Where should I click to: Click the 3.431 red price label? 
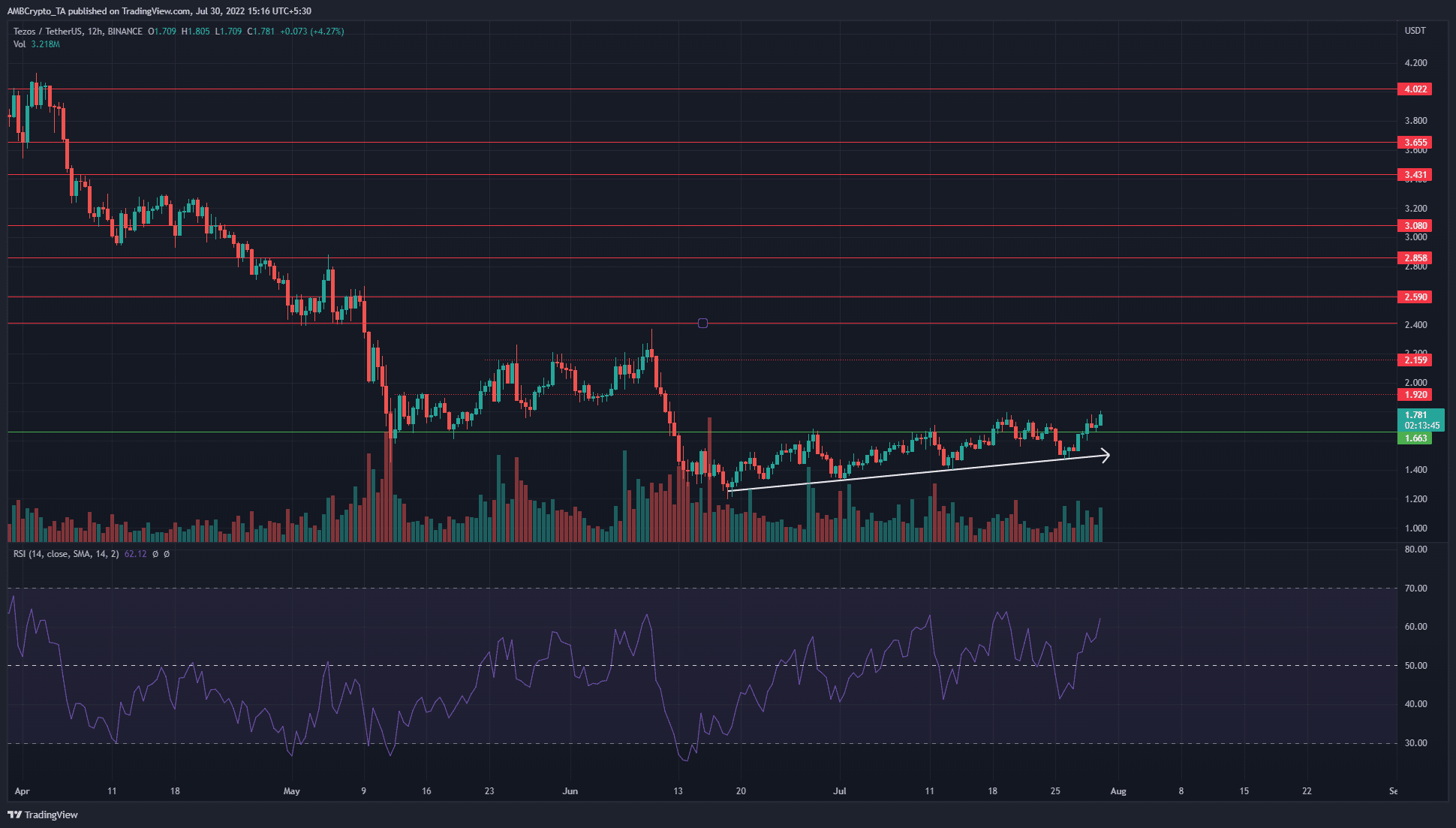[1415, 175]
